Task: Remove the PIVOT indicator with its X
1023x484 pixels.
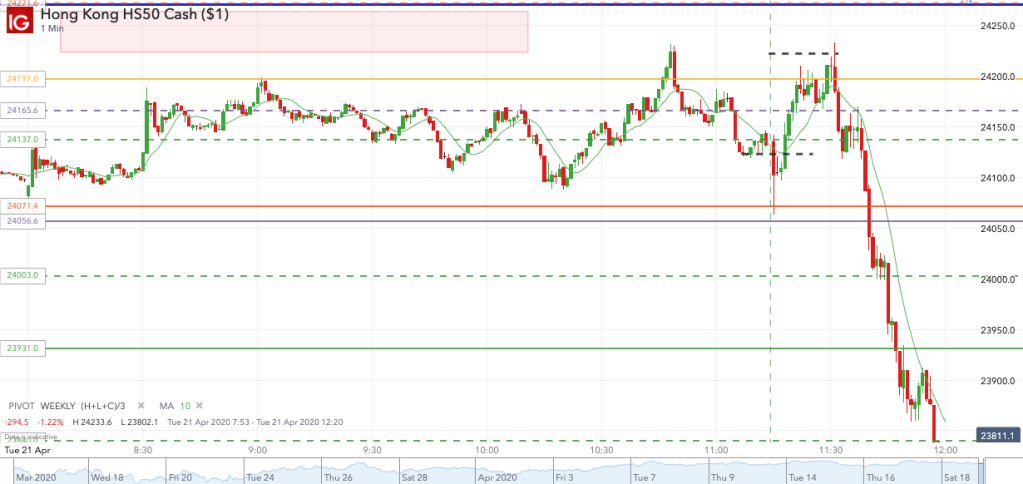Action: tap(140, 405)
